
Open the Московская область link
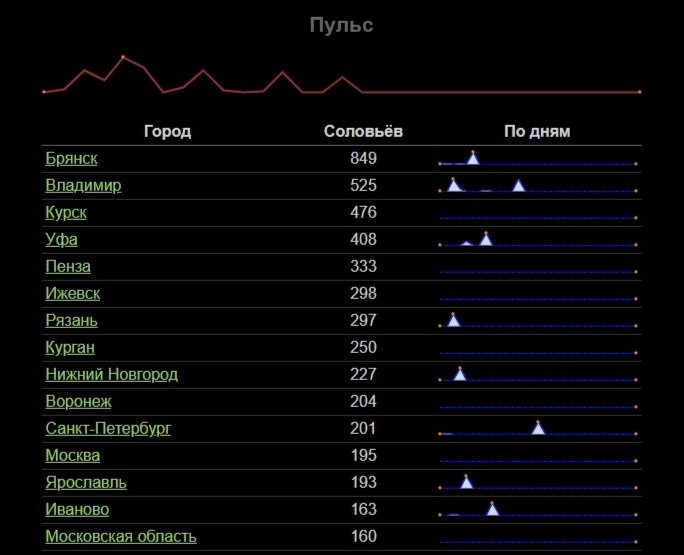coord(120,537)
